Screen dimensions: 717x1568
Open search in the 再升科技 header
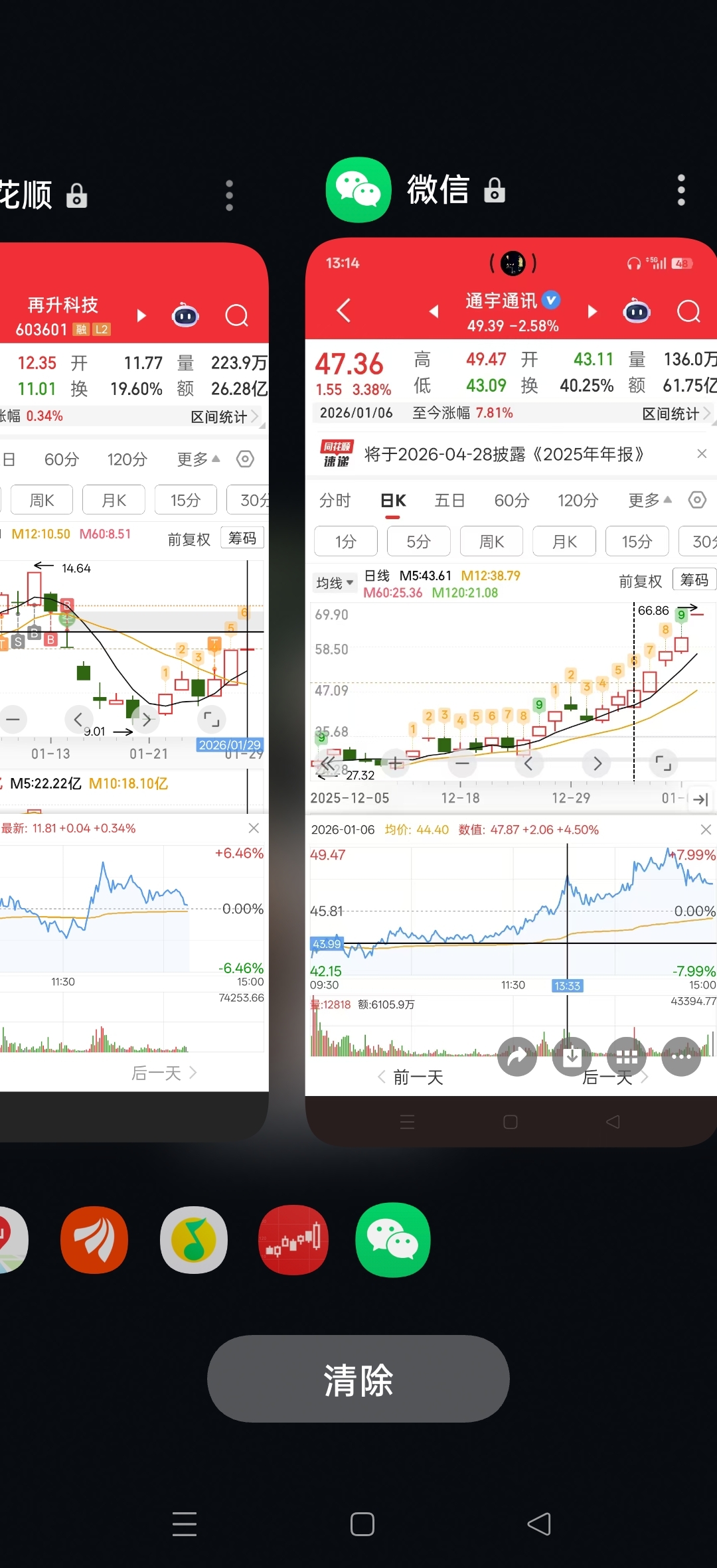click(236, 315)
